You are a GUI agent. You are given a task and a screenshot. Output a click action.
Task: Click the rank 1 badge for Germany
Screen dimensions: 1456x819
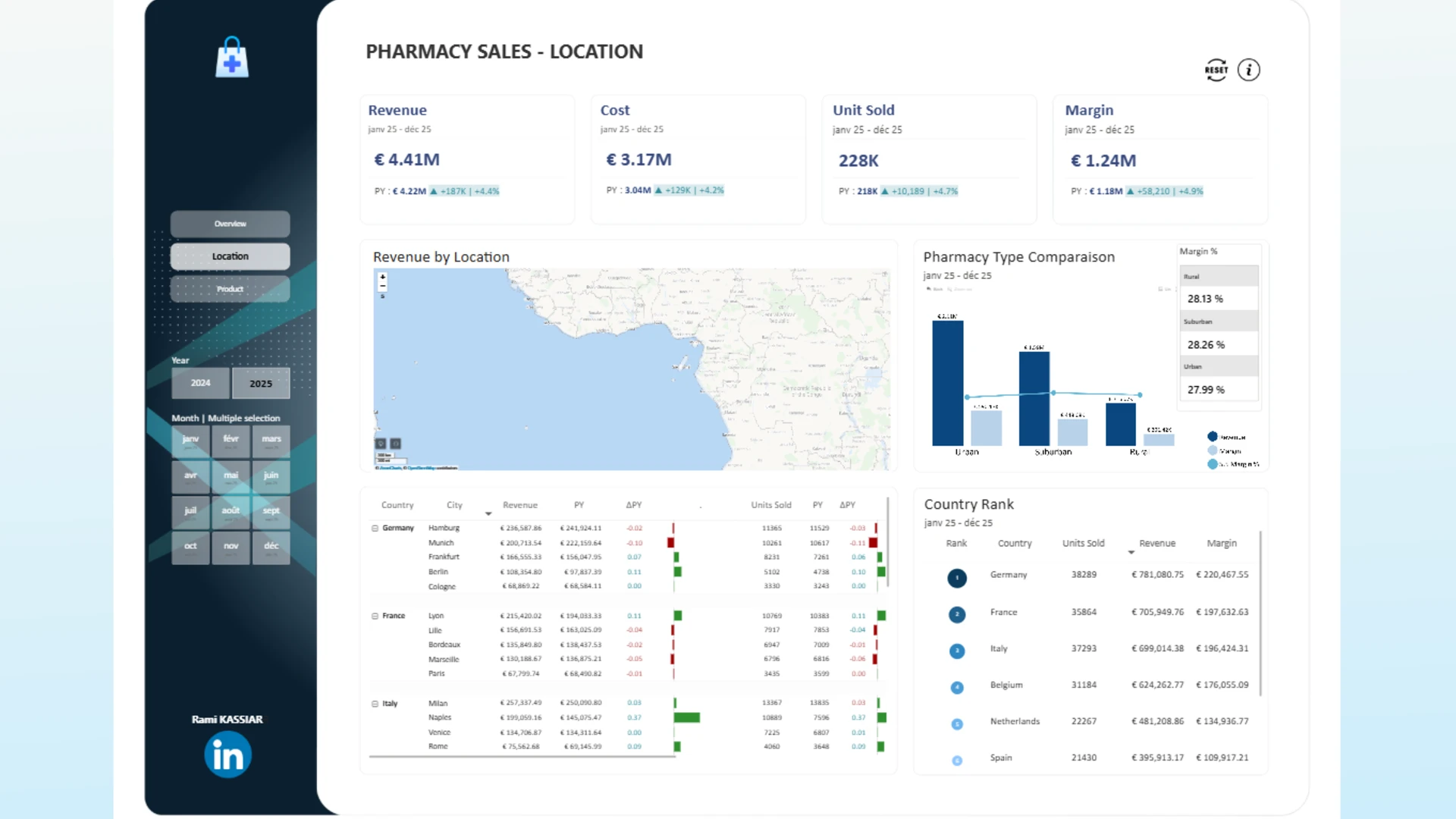click(957, 578)
